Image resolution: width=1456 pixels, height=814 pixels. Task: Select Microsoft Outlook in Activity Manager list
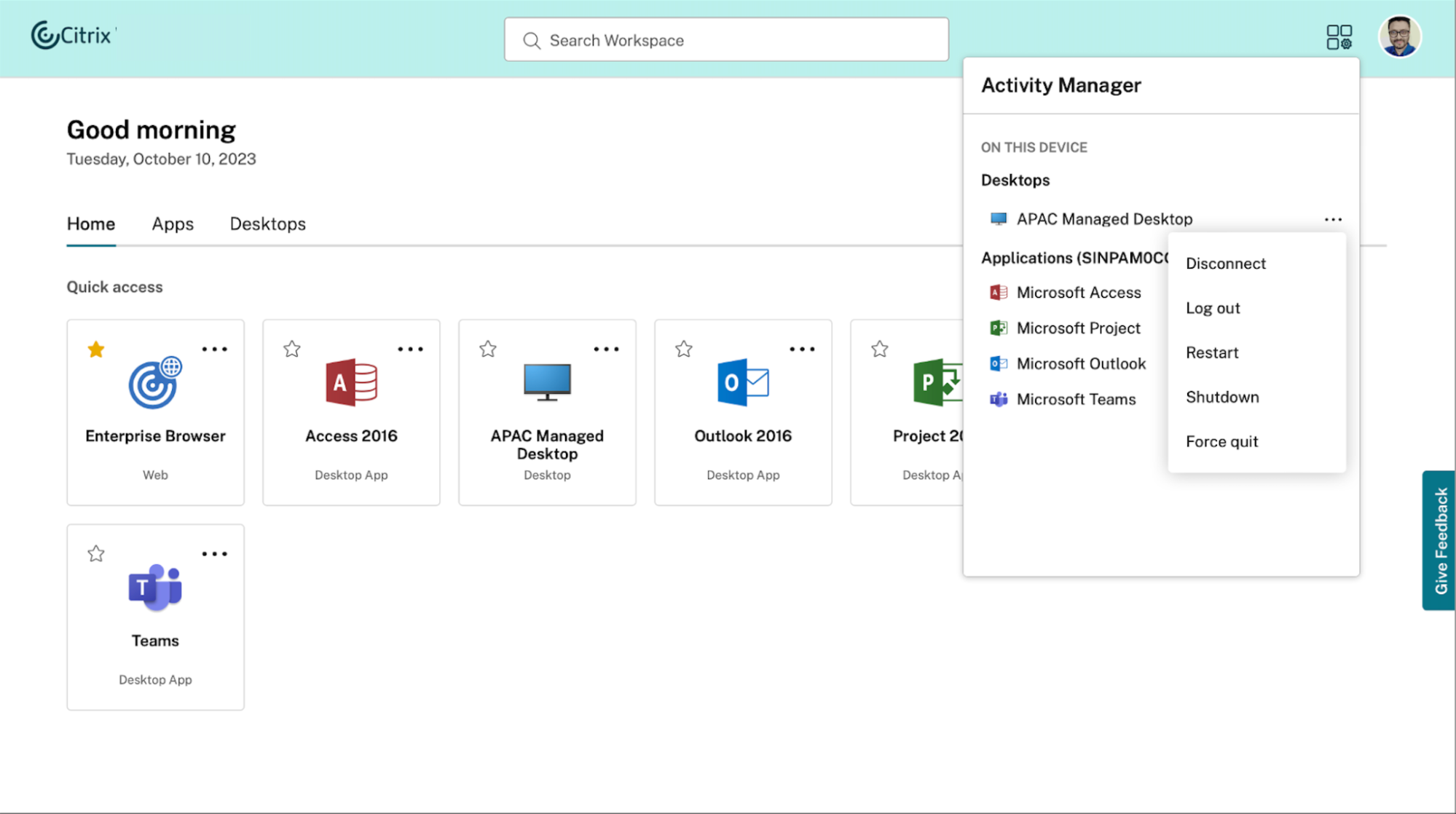(x=1080, y=363)
